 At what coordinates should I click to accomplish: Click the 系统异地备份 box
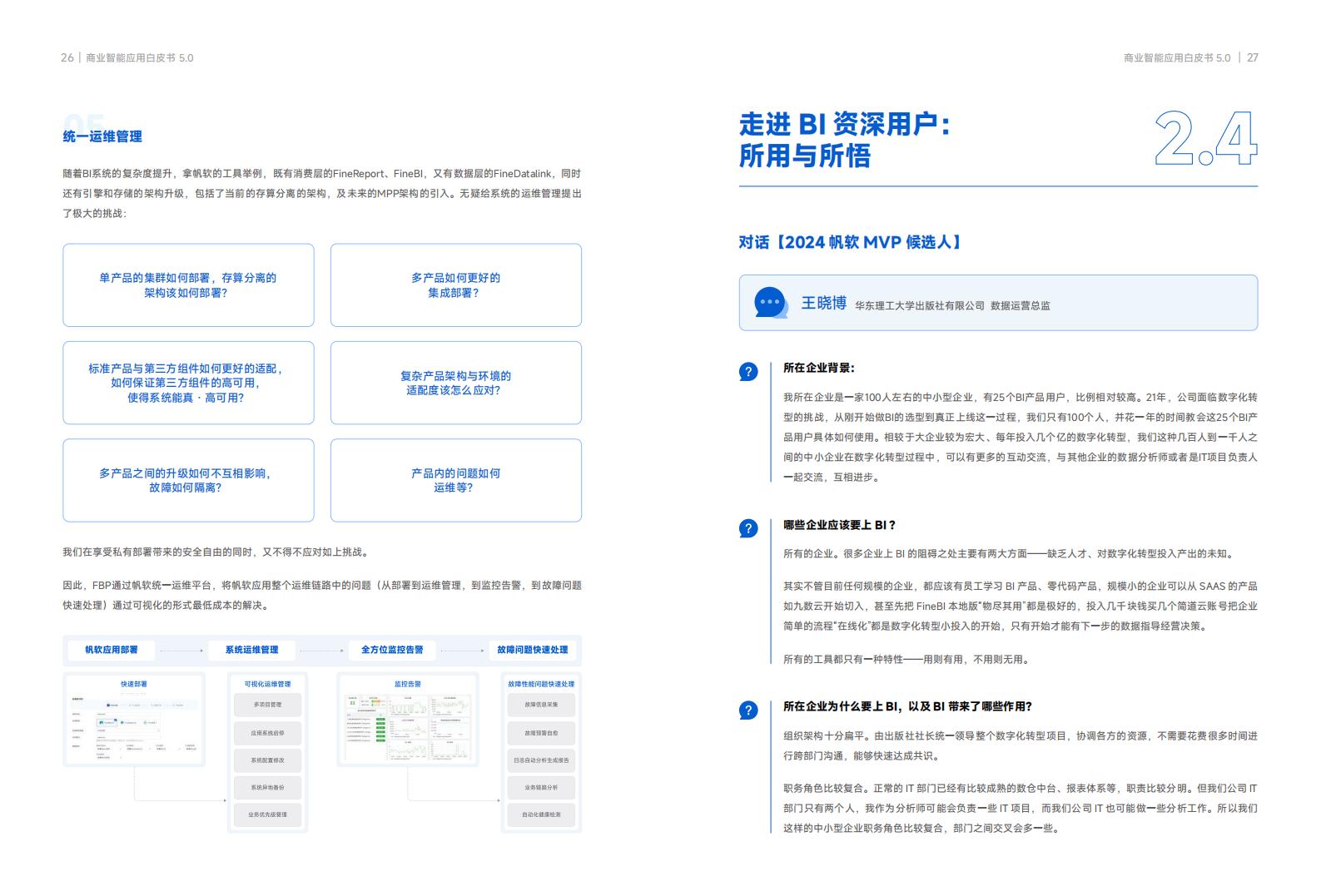pyautogui.click(x=268, y=787)
